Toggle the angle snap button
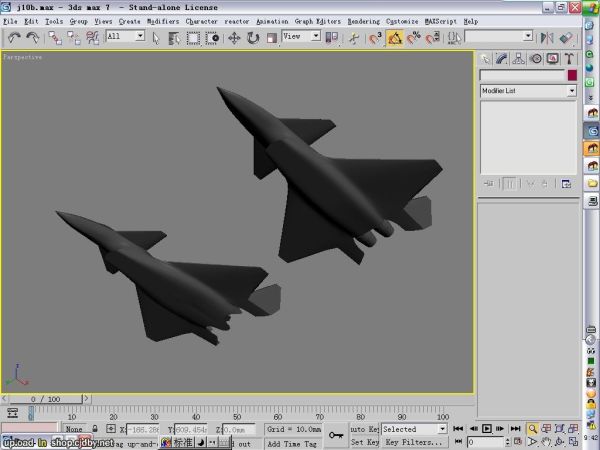This screenshot has height=450, width=600. tap(394, 37)
